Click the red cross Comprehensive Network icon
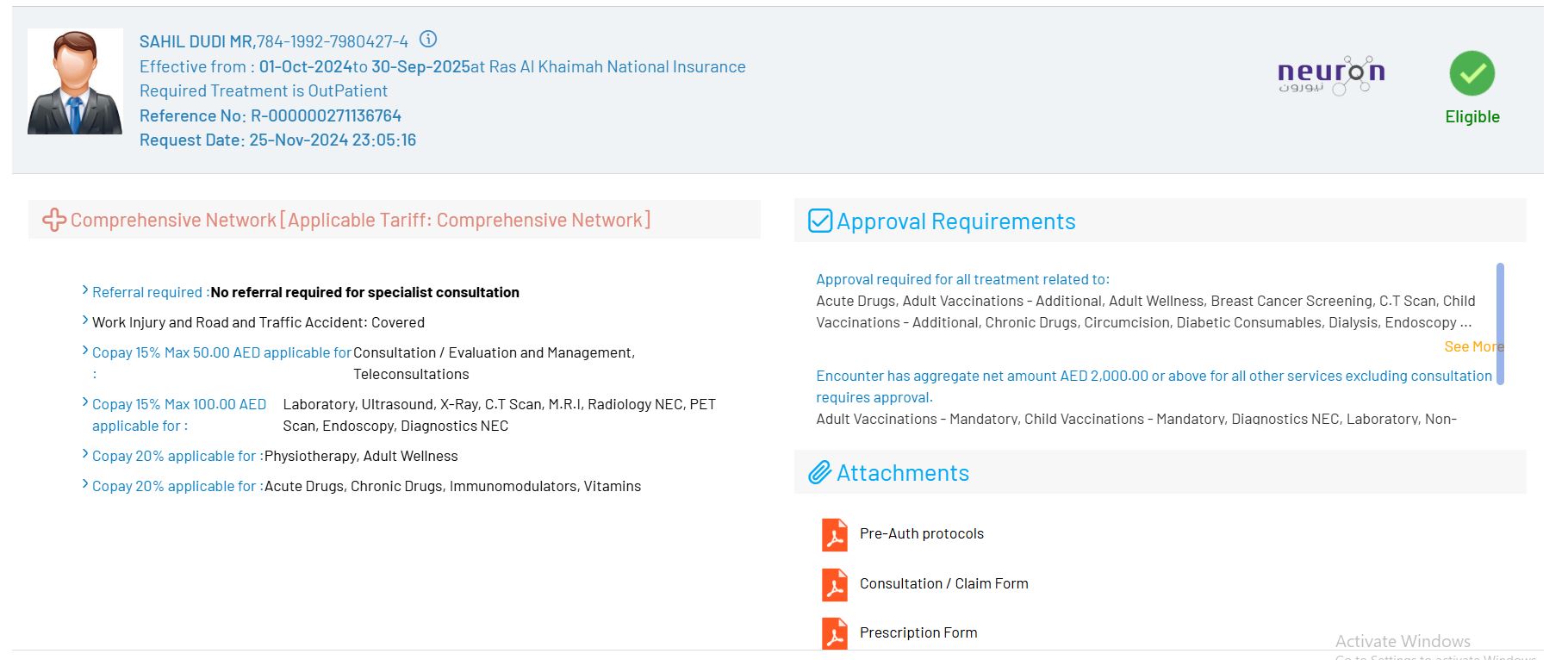The height and width of the screenshot is (660, 1568). (54, 221)
